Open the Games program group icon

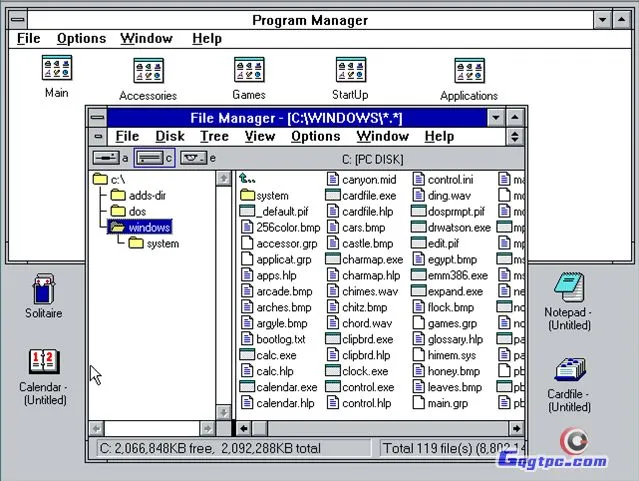(x=249, y=70)
